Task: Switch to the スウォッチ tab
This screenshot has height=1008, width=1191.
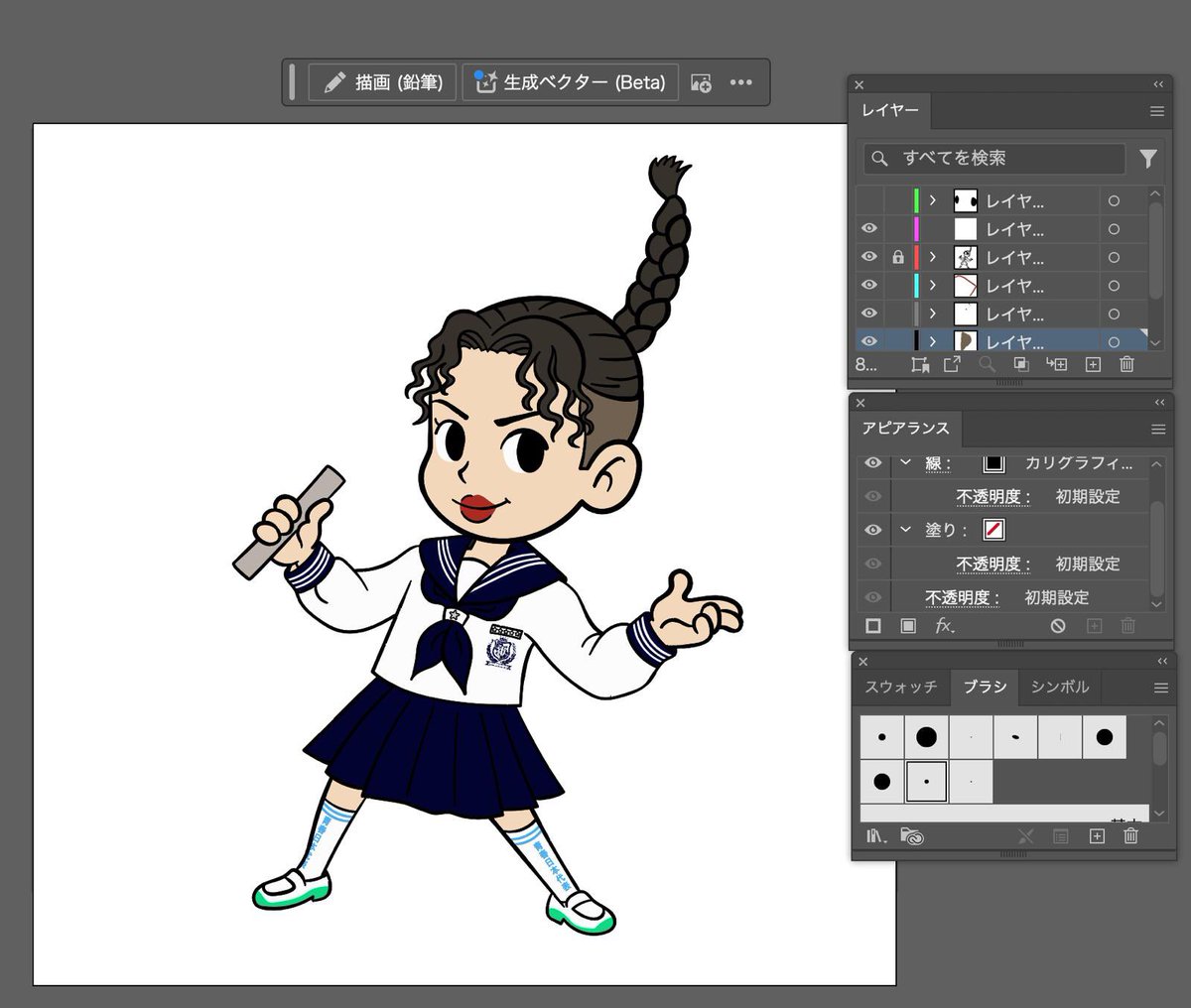Action: point(900,688)
